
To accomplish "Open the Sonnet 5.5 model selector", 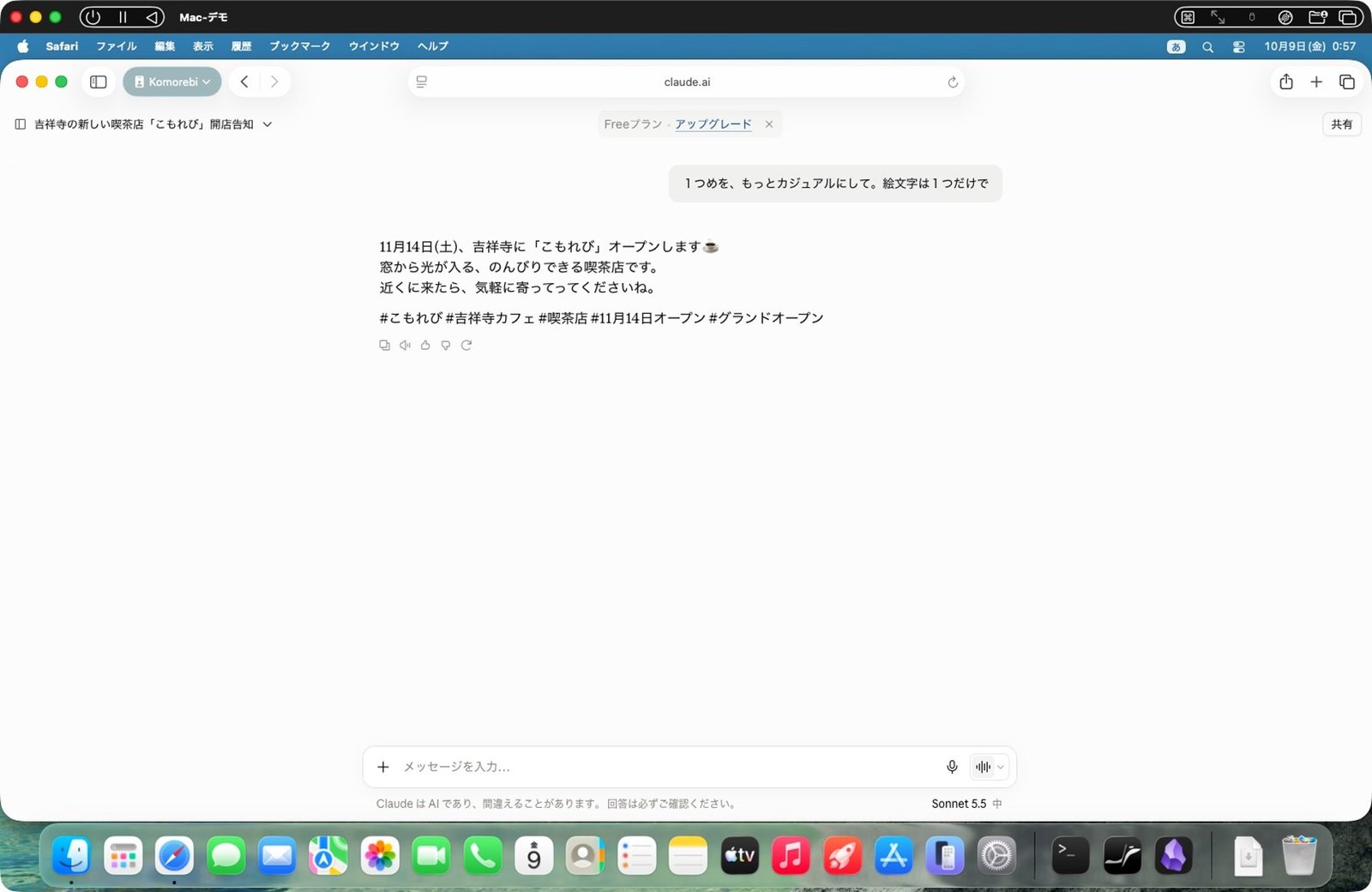I will point(966,804).
